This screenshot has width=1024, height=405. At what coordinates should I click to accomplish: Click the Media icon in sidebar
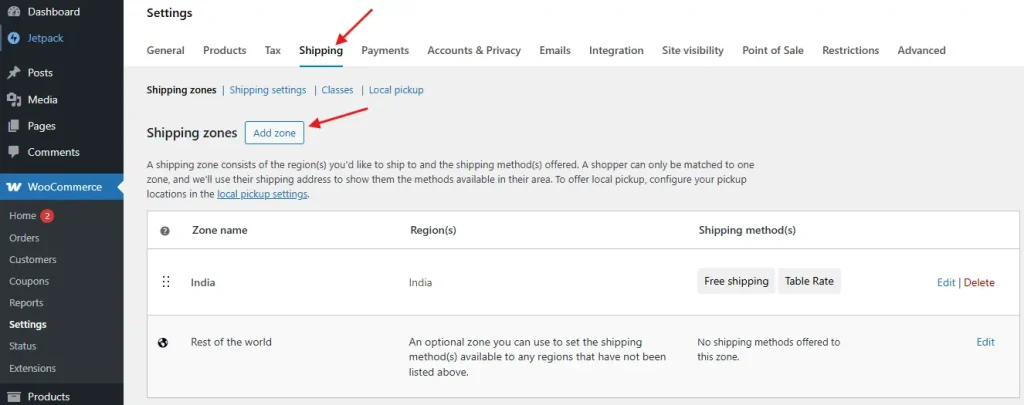click(14, 99)
